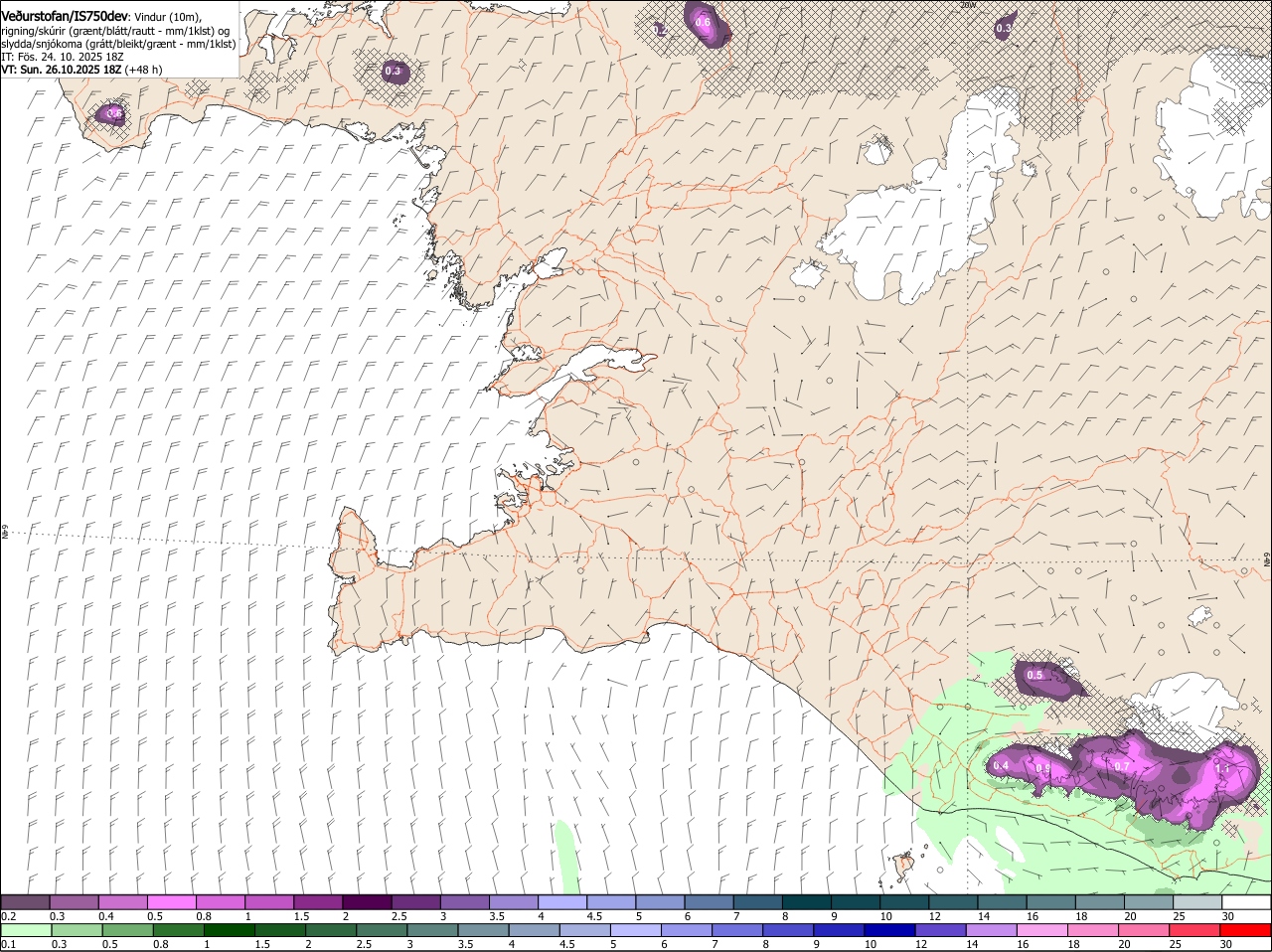This screenshot has height=952, width=1272.
Task: Click the '30' label in the upper legend row
Action: click(1228, 916)
